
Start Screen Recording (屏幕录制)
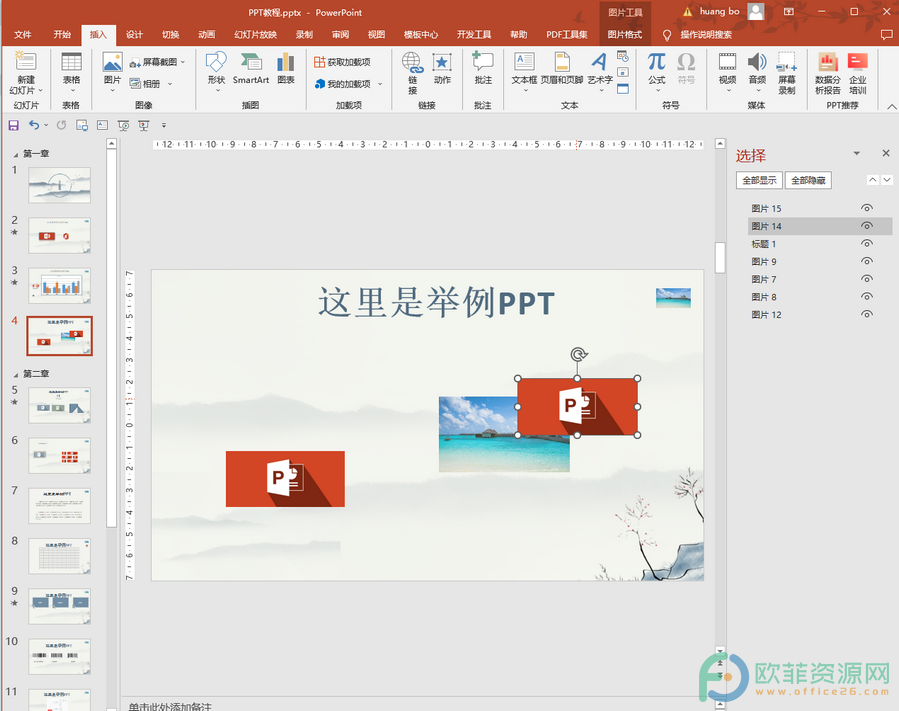(787, 73)
